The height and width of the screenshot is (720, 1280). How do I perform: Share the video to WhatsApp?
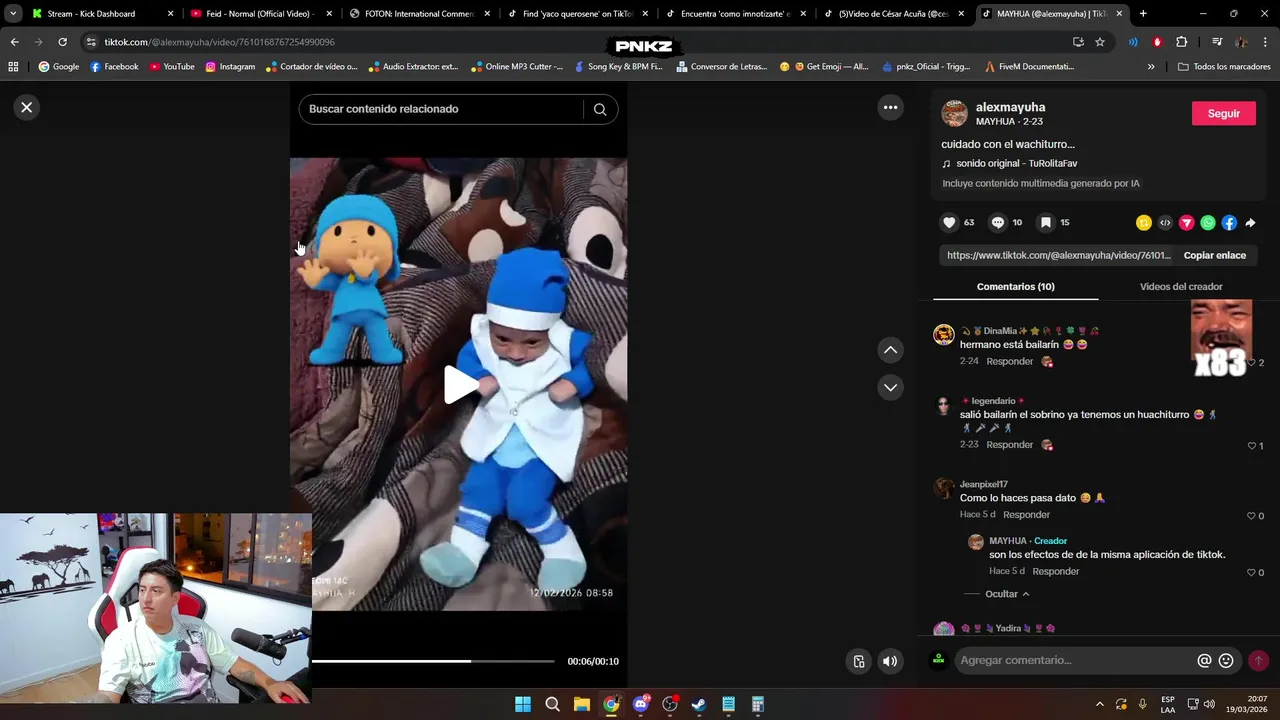tap(1208, 223)
